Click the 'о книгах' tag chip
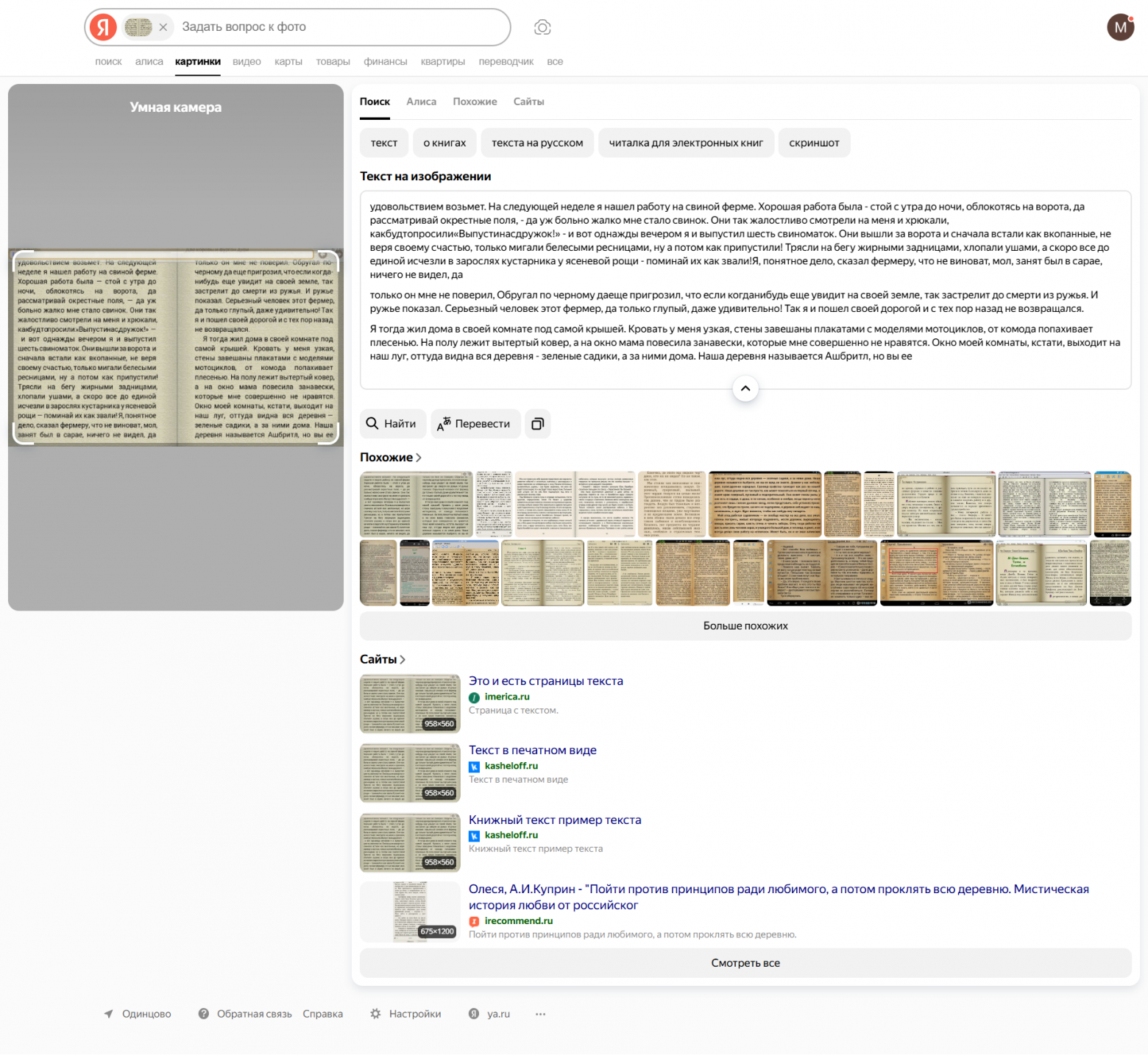Viewport: 1148px width, 1055px height. [x=444, y=143]
